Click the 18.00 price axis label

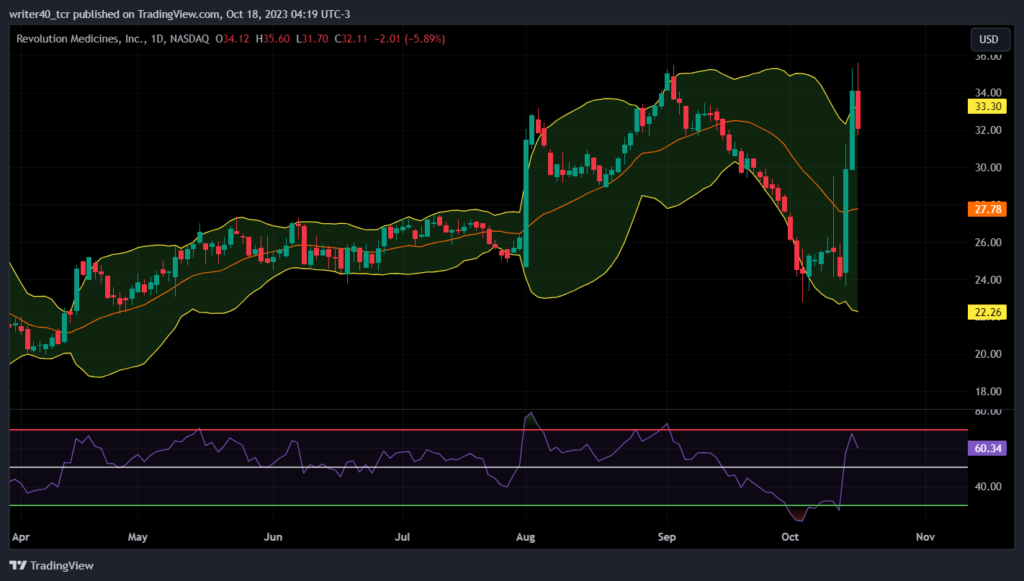coord(988,391)
